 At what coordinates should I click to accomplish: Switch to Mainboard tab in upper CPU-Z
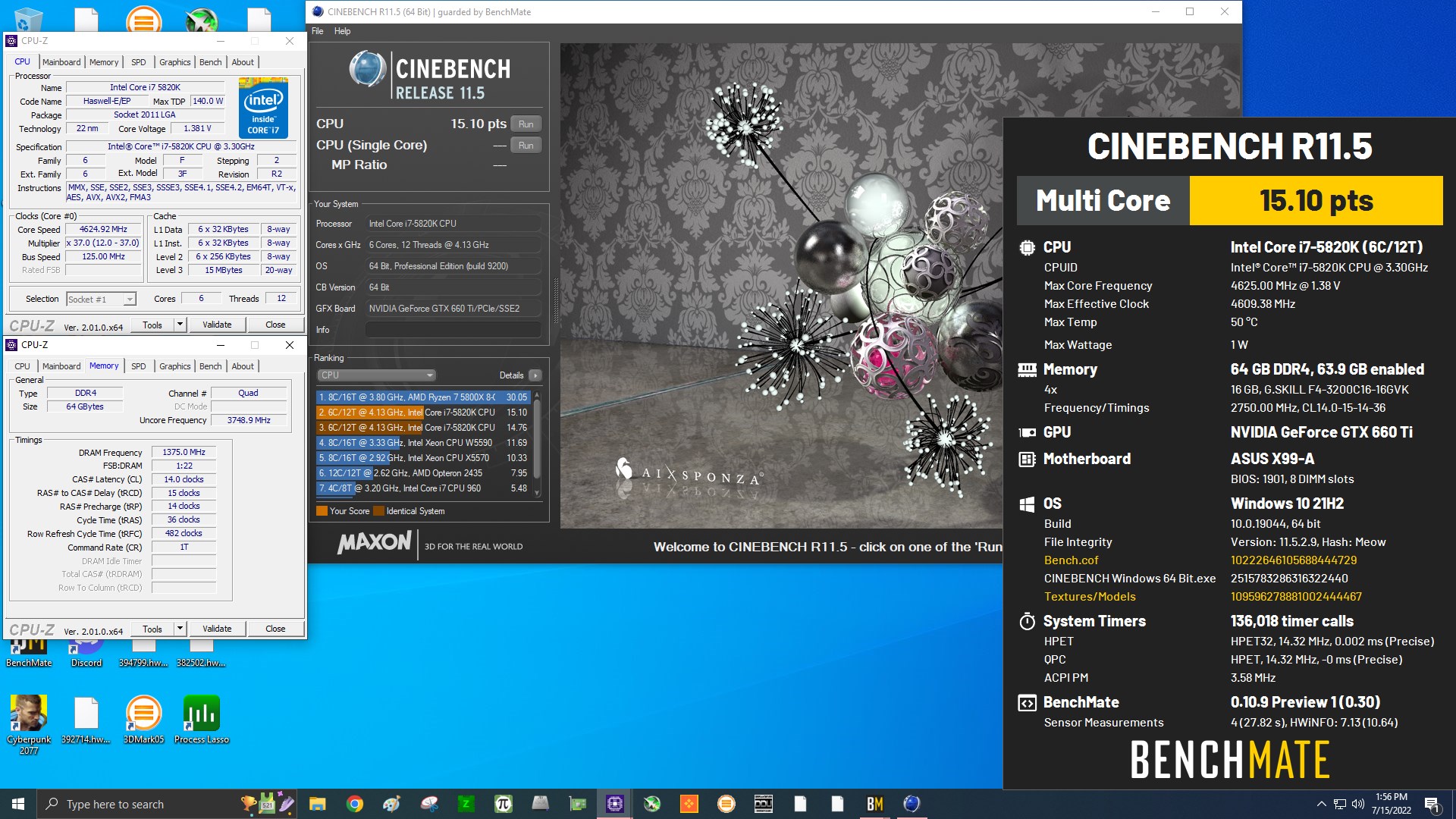[61, 62]
